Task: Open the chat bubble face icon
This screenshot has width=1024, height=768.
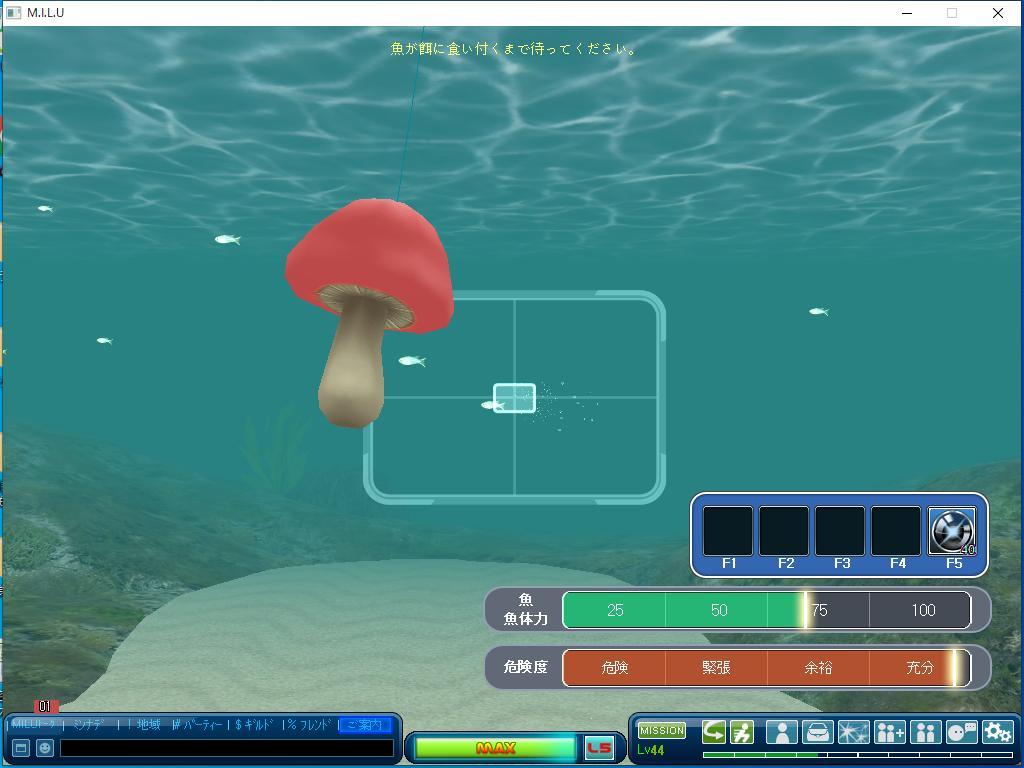Action: click(961, 732)
